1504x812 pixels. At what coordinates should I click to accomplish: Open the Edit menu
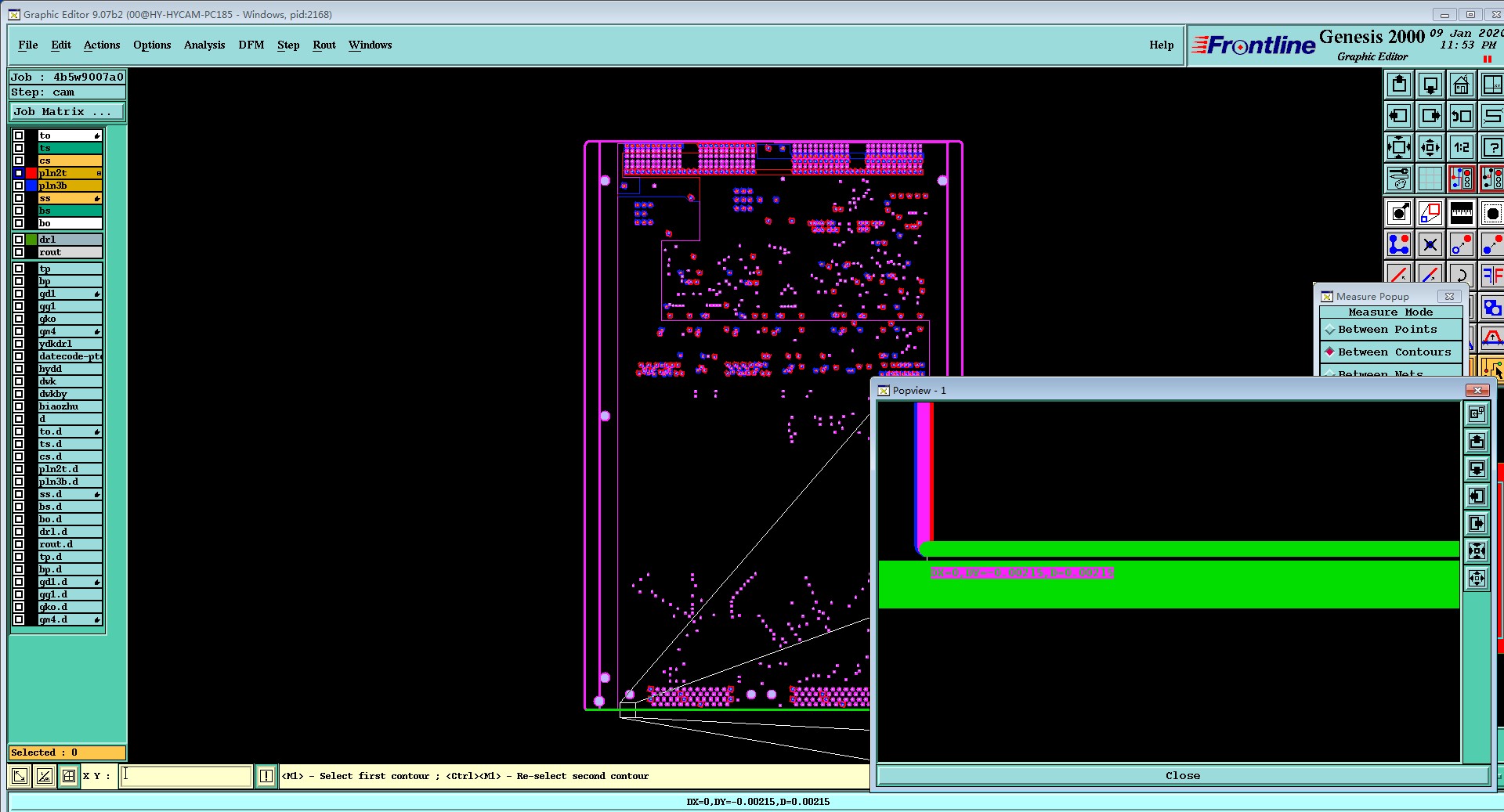(x=61, y=45)
